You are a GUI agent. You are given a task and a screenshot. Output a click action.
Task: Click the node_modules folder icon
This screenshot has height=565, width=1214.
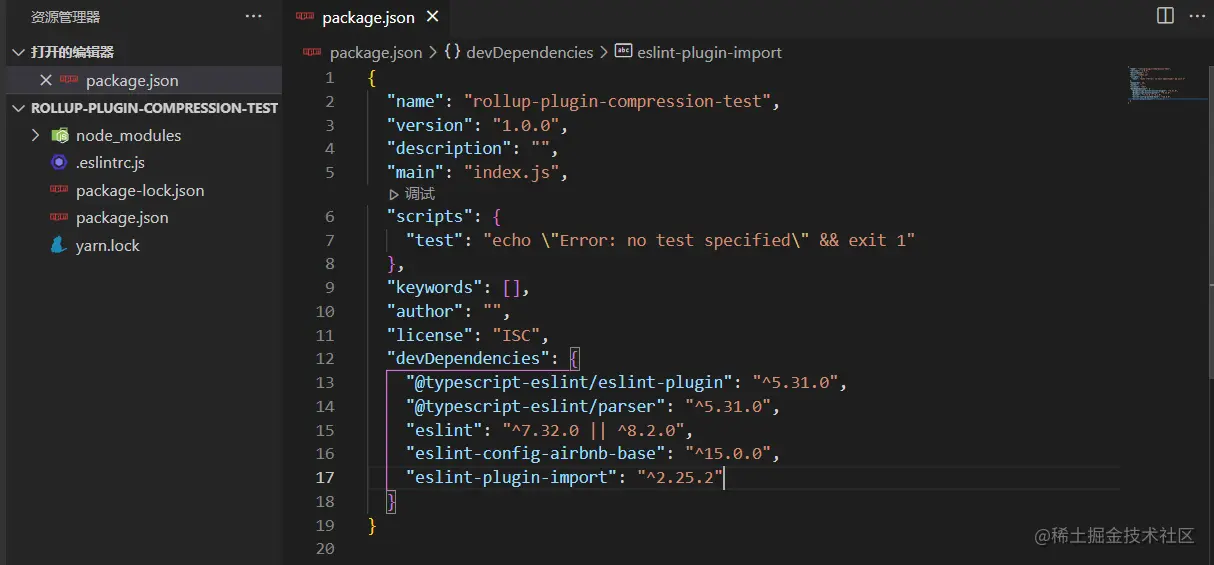click(x=60, y=135)
